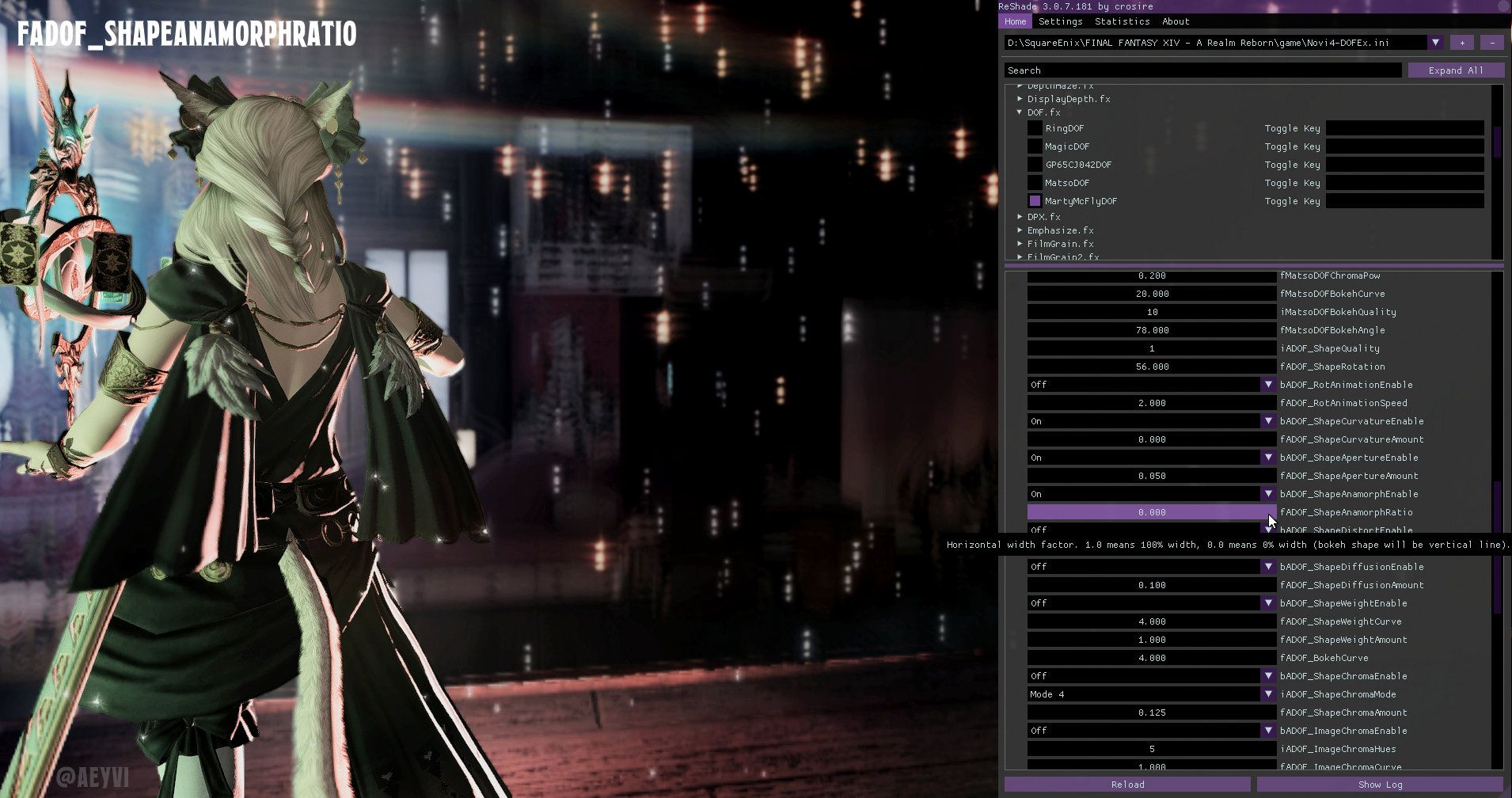The height and width of the screenshot is (798, 1512).
Task: Adjust the fMatsoDOFBokehAngle value slider
Action: coord(1152,330)
